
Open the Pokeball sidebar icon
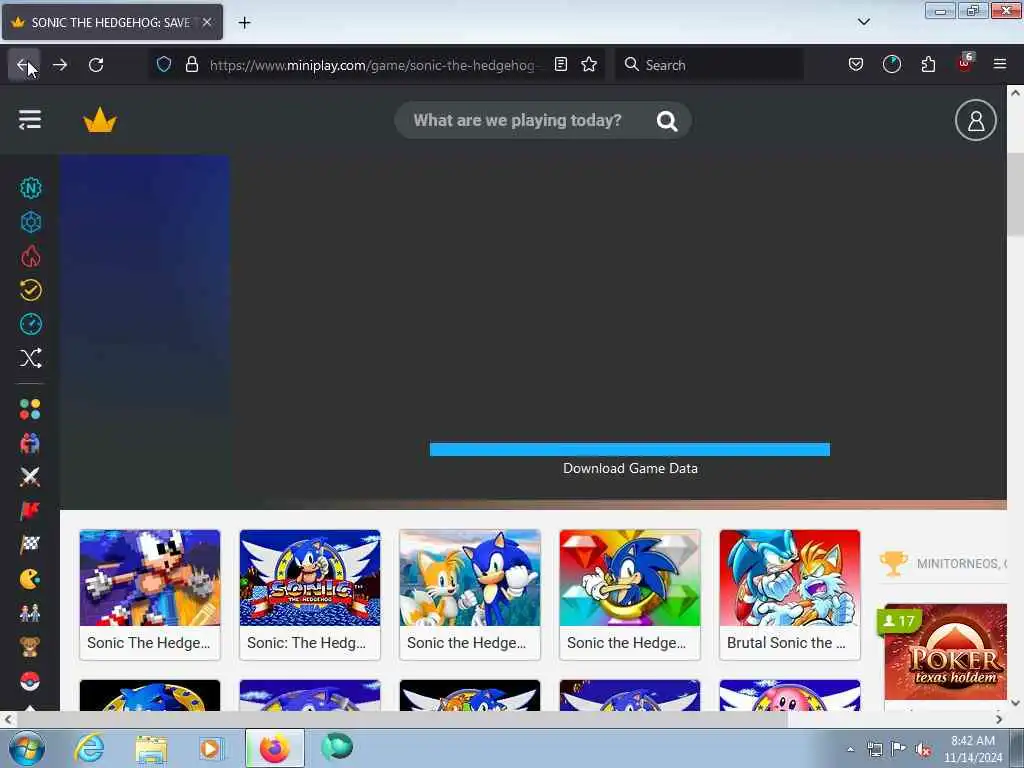click(30, 681)
